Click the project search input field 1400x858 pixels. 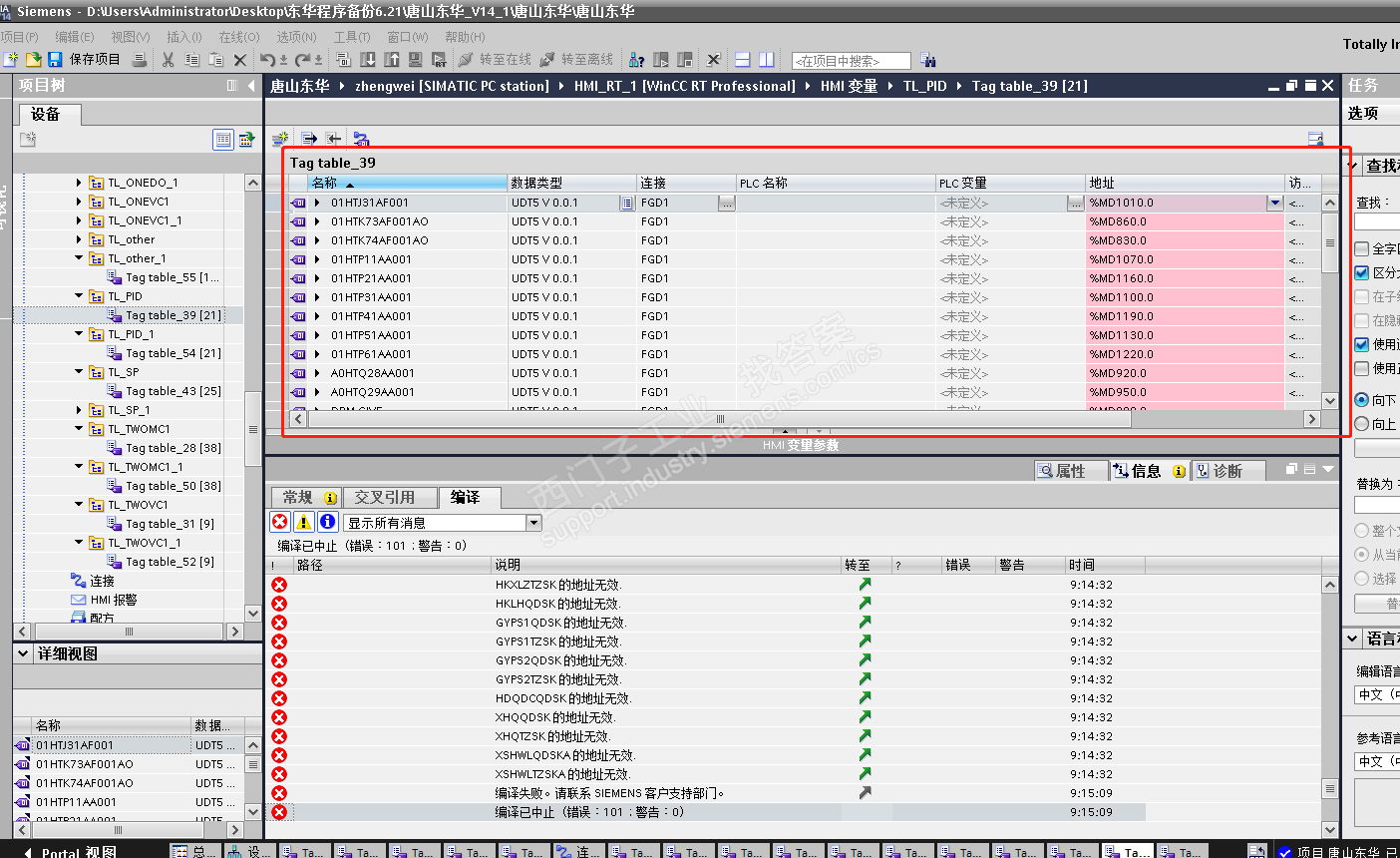pyautogui.click(x=852, y=61)
